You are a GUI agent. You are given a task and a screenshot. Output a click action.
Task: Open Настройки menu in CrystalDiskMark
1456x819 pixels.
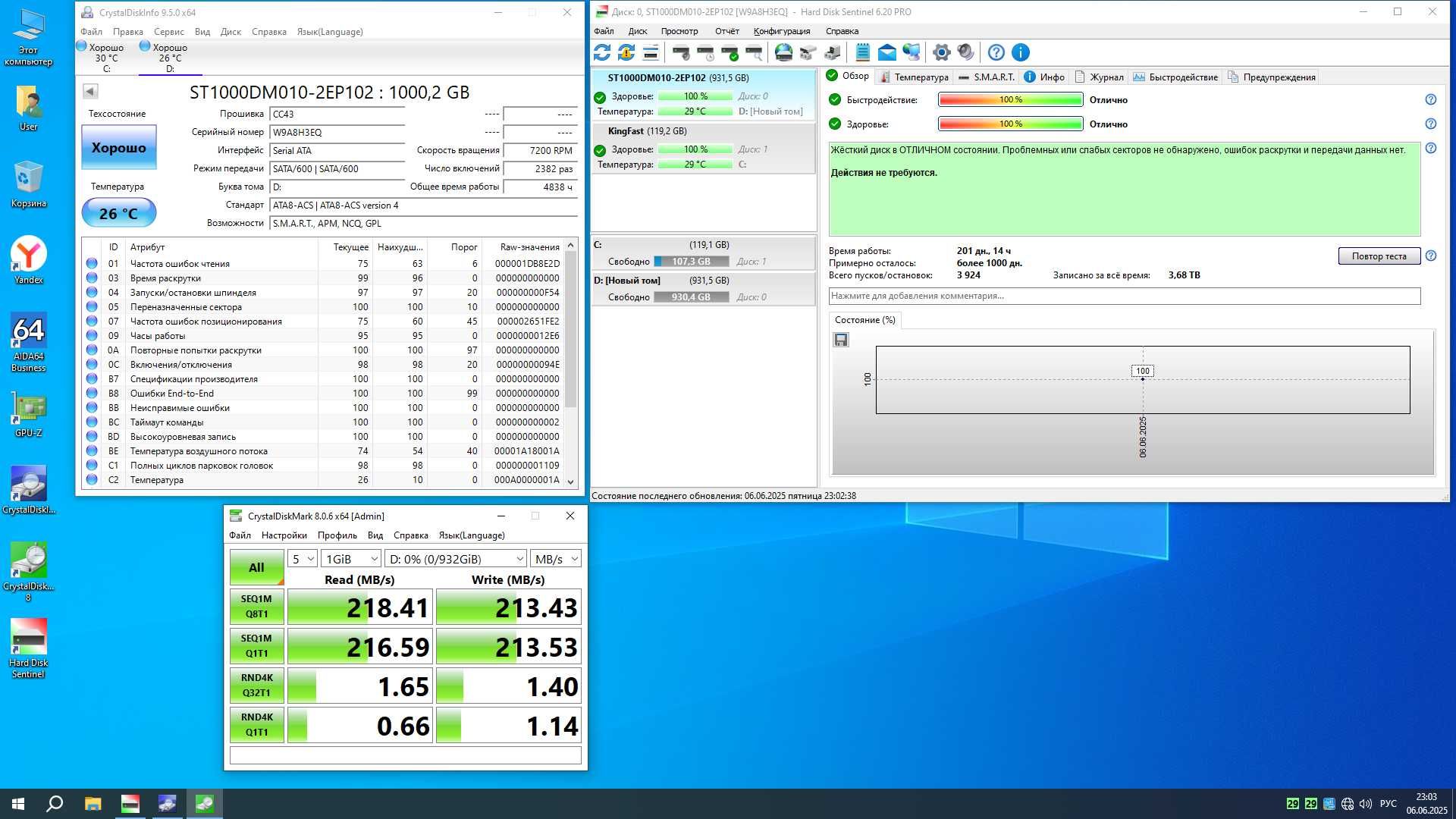point(284,535)
